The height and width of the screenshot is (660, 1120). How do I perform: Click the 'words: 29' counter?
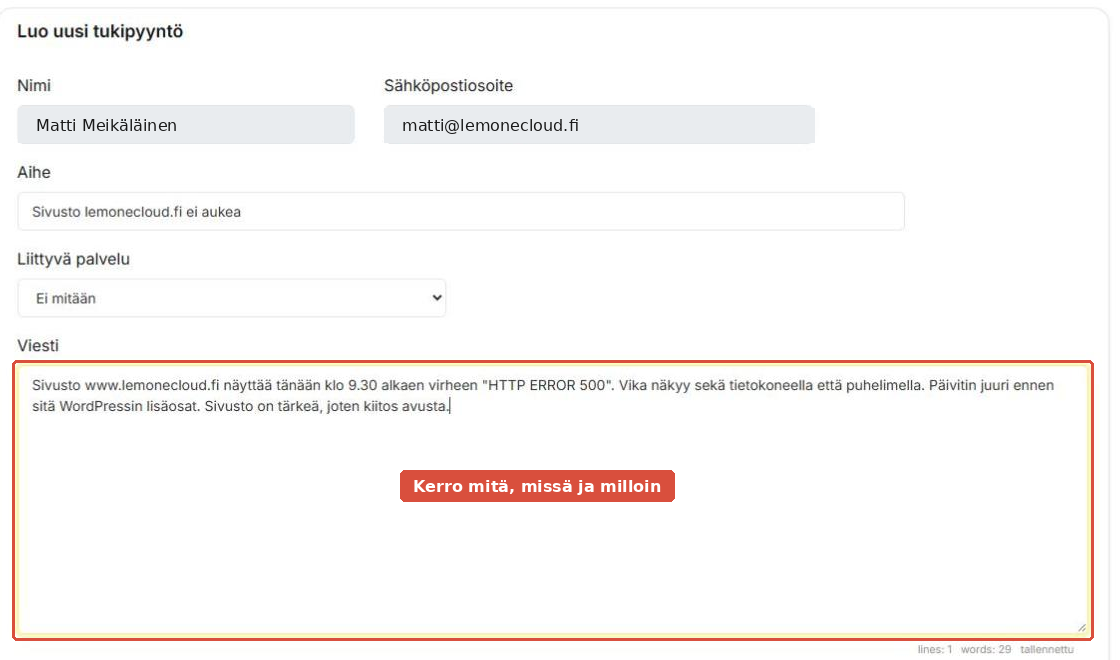click(986, 649)
